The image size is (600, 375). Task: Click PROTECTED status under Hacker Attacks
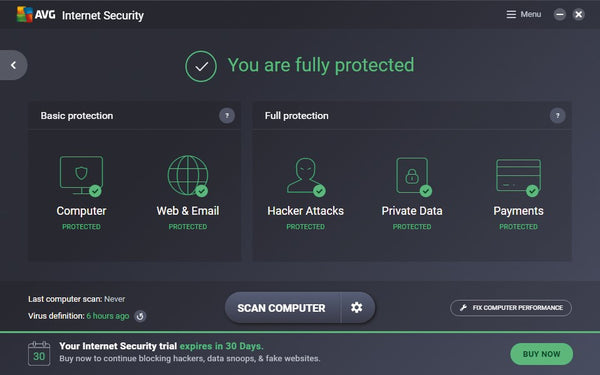tap(305, 227)
